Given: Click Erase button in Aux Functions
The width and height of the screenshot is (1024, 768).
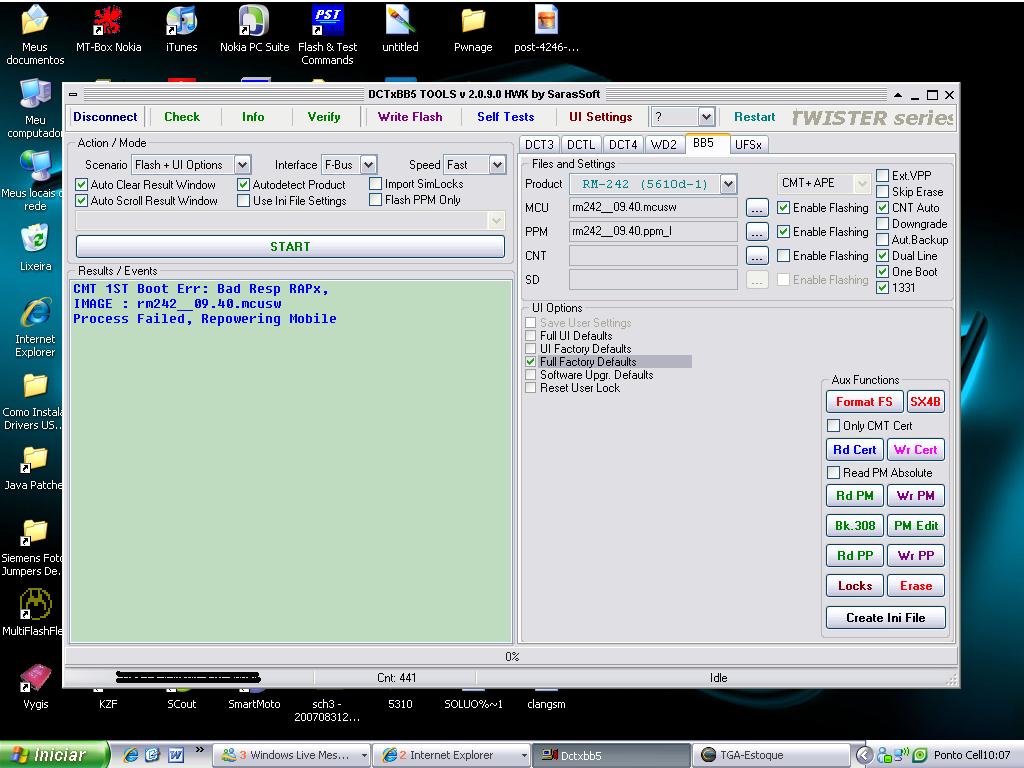Looking at the screenshot, I should [916, 586].
